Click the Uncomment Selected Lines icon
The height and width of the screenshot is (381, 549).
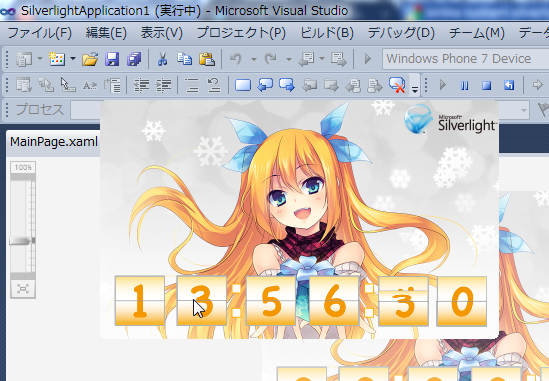coord(214,85)
